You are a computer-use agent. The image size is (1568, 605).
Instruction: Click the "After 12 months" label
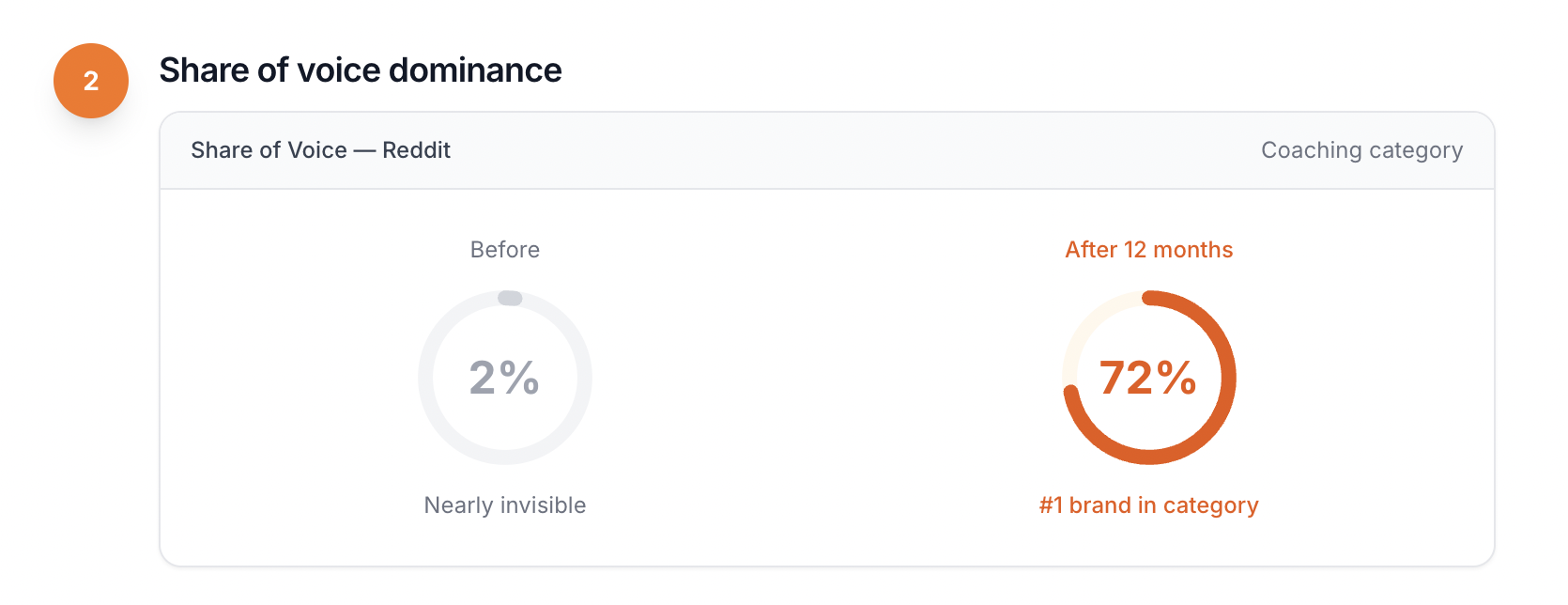click(1148, 250)
